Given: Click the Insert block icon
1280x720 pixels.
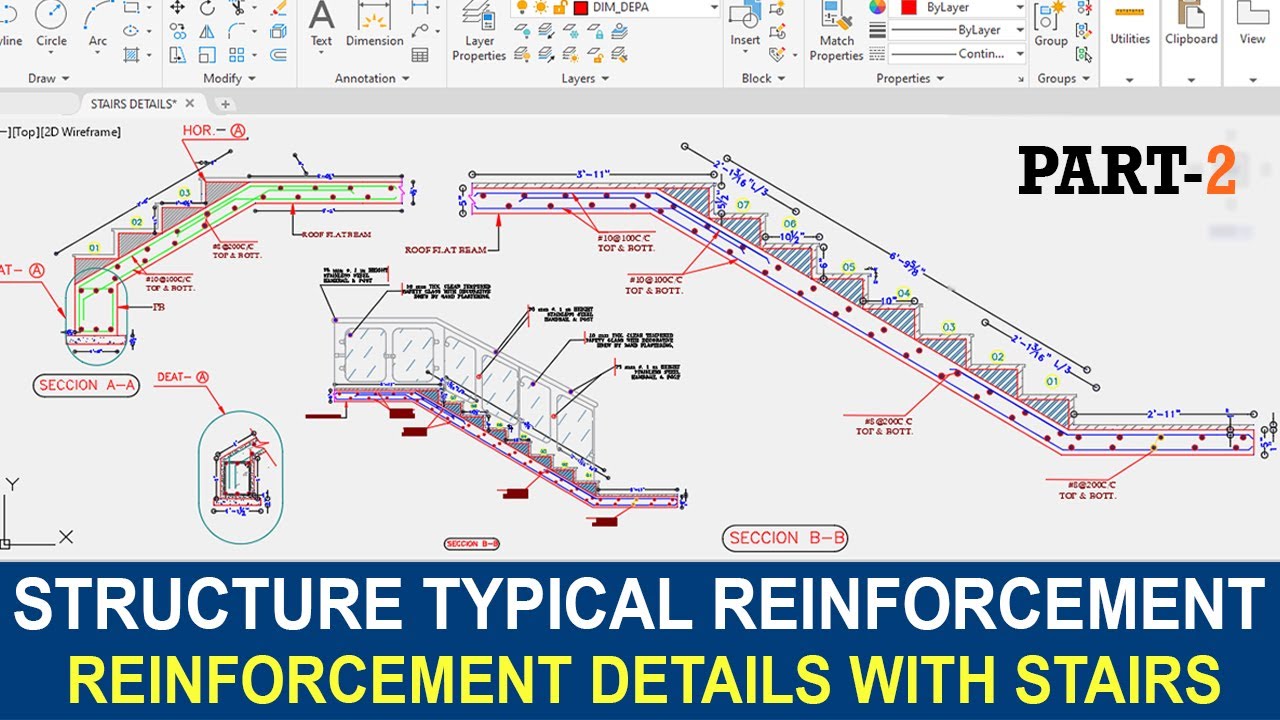Looking at the screenshot, I should pos(745,24).
